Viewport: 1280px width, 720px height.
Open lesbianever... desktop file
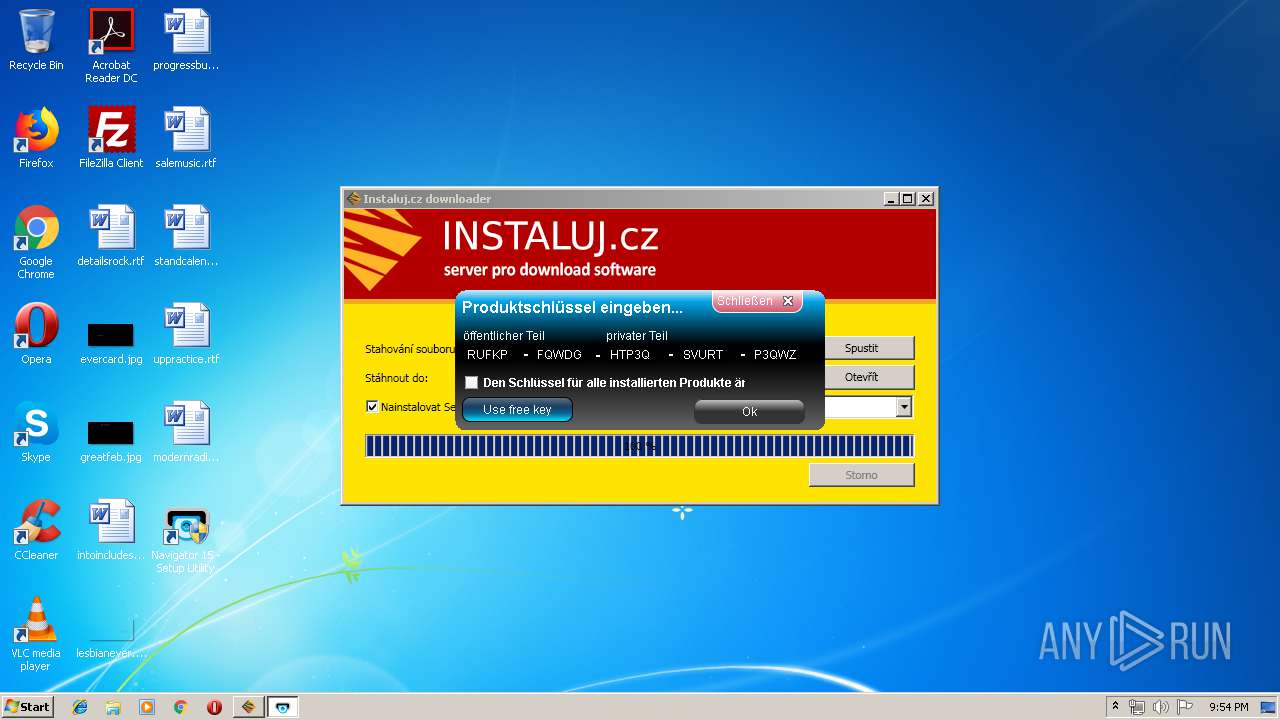(x=111, y=638)
